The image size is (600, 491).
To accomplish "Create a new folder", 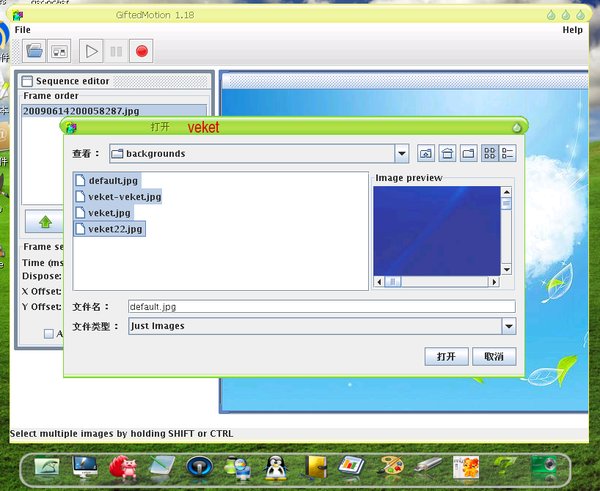I will [468, 153].
